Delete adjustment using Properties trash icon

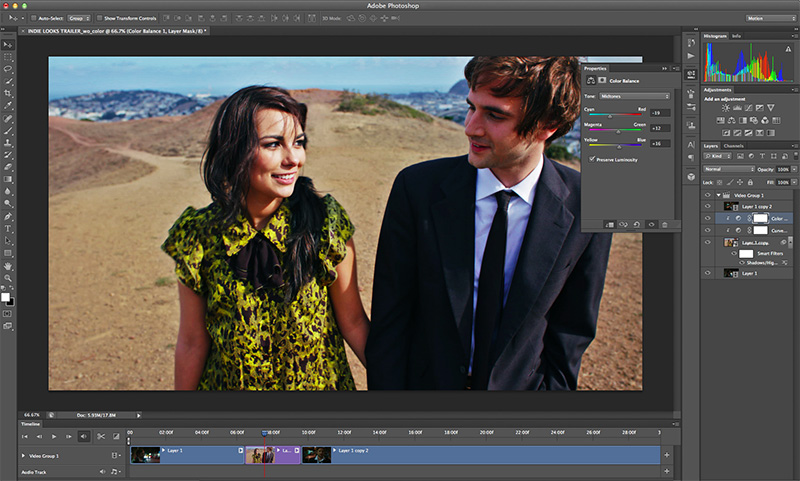(665, 225)
